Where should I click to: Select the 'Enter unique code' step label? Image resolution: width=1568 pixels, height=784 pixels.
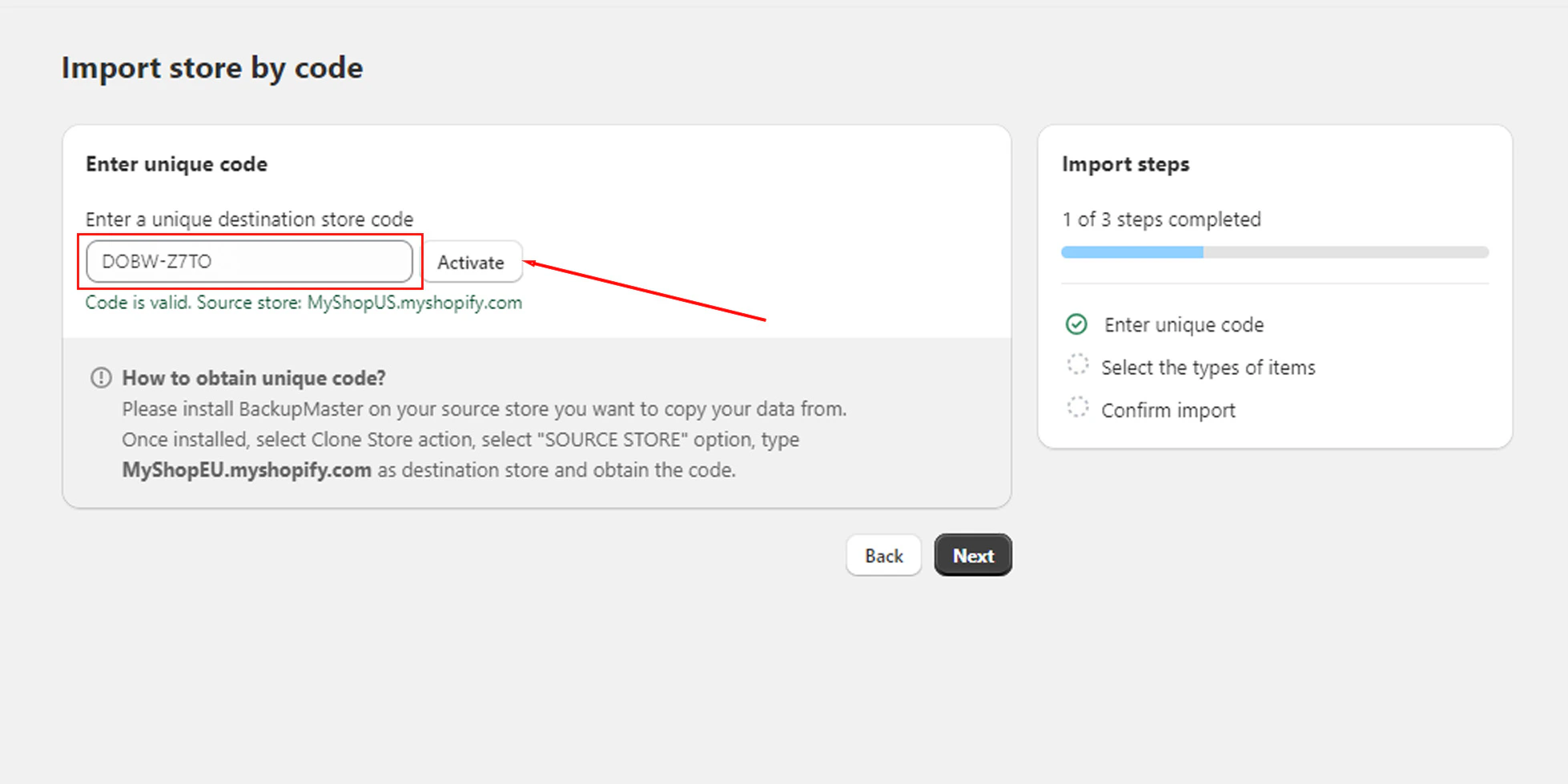[1184, 325]
